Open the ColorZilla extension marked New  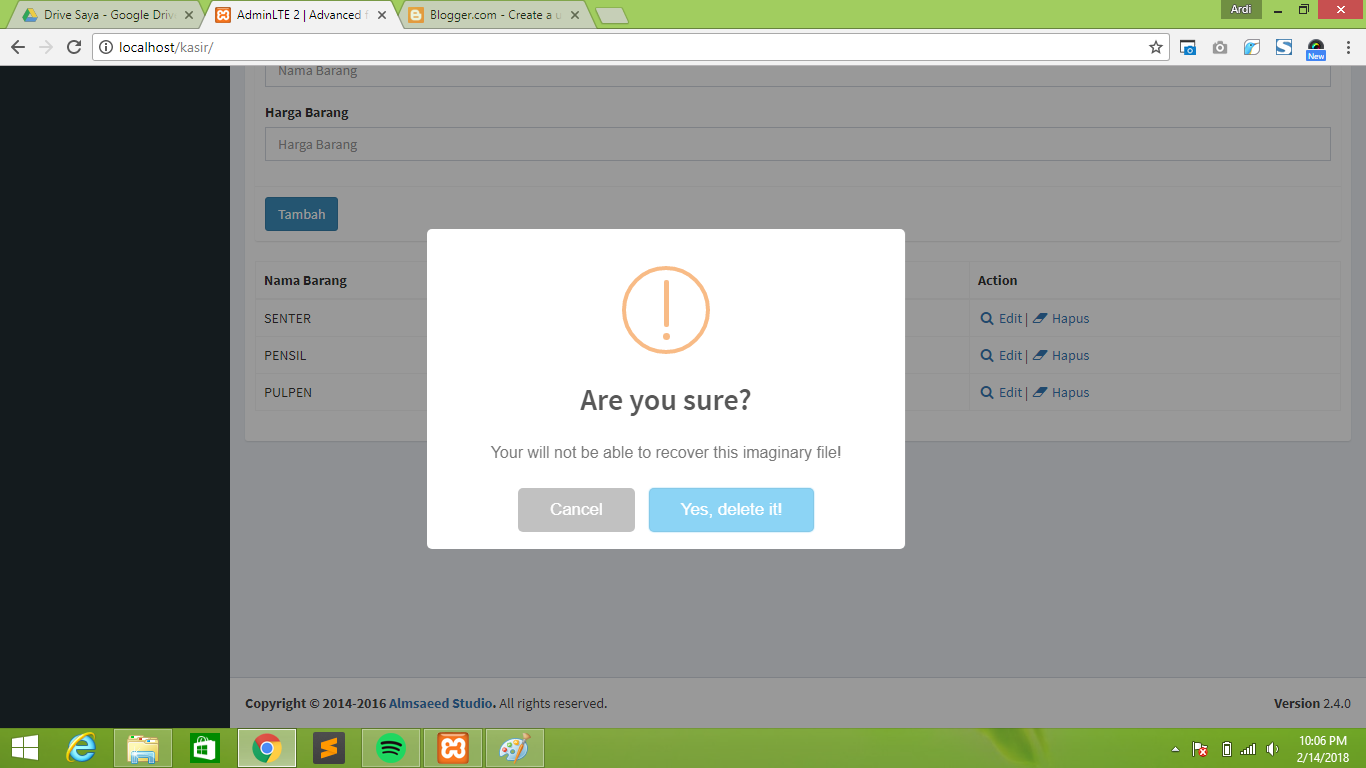click(x=1315, y=47)
